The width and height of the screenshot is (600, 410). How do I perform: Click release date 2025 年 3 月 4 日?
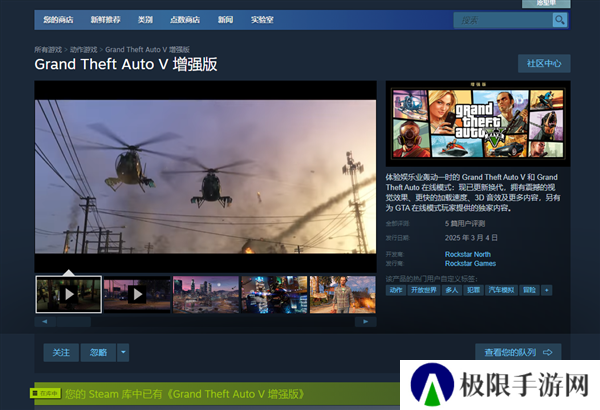(471, 238)
